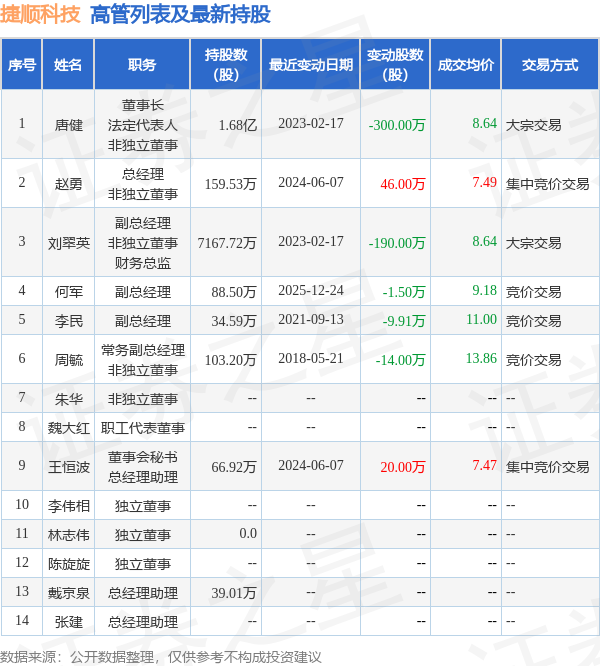Click sequence number 14
This screenshot has height=666, width=600.
click(22, 621)
